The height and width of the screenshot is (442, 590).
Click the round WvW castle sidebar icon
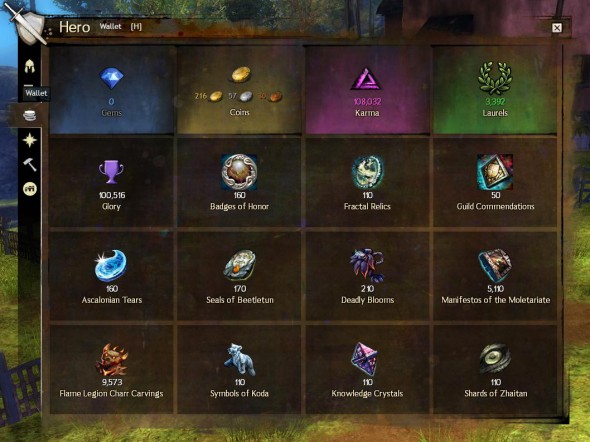pos(30,189)
